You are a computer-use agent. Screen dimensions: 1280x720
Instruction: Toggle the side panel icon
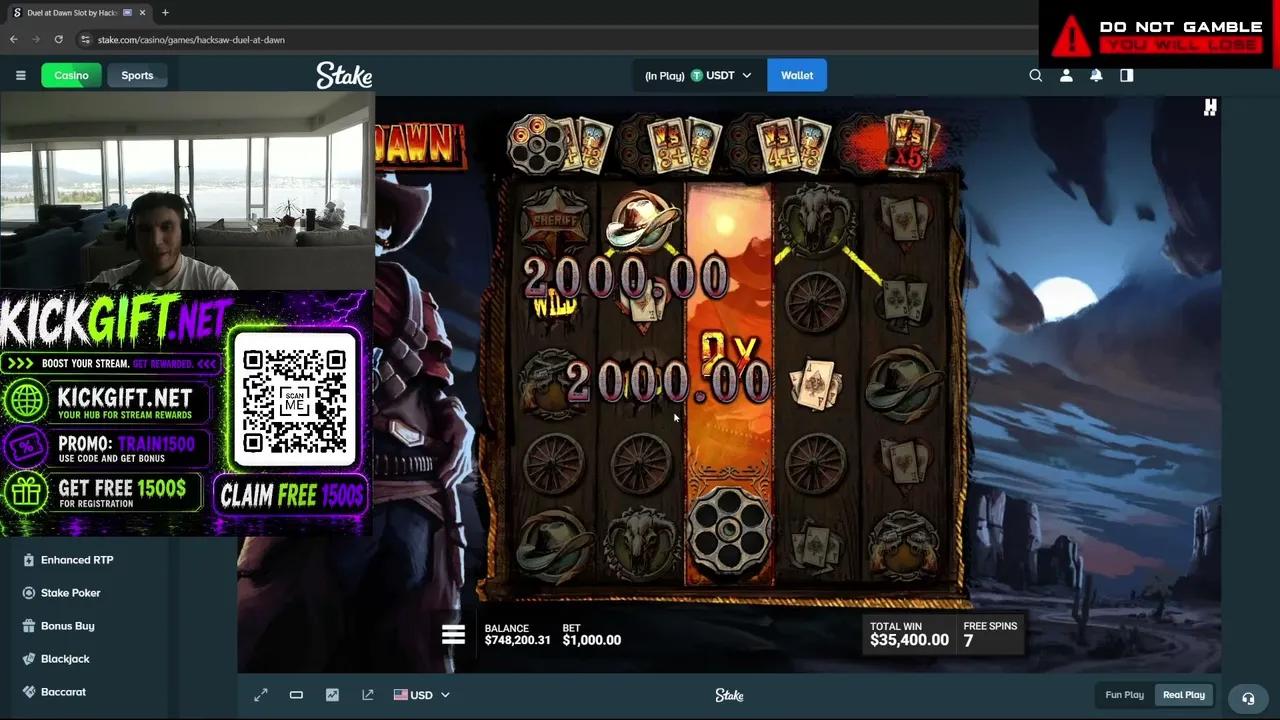1127,75
